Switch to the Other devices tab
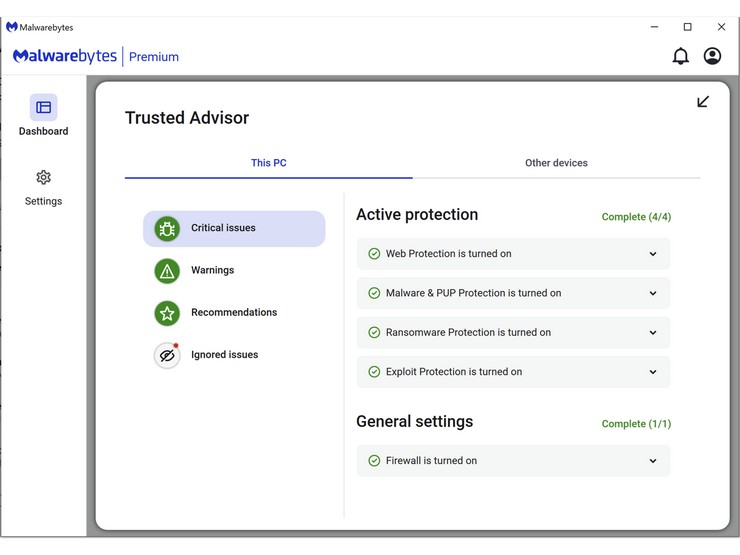740x555 pixels. pos(556,163)
